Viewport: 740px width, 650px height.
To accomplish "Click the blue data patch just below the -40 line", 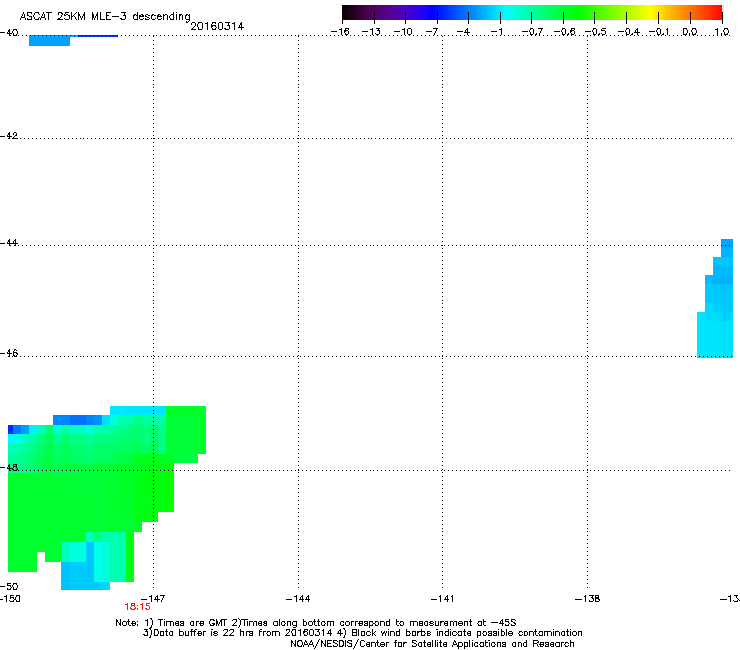I will point(50,41).
